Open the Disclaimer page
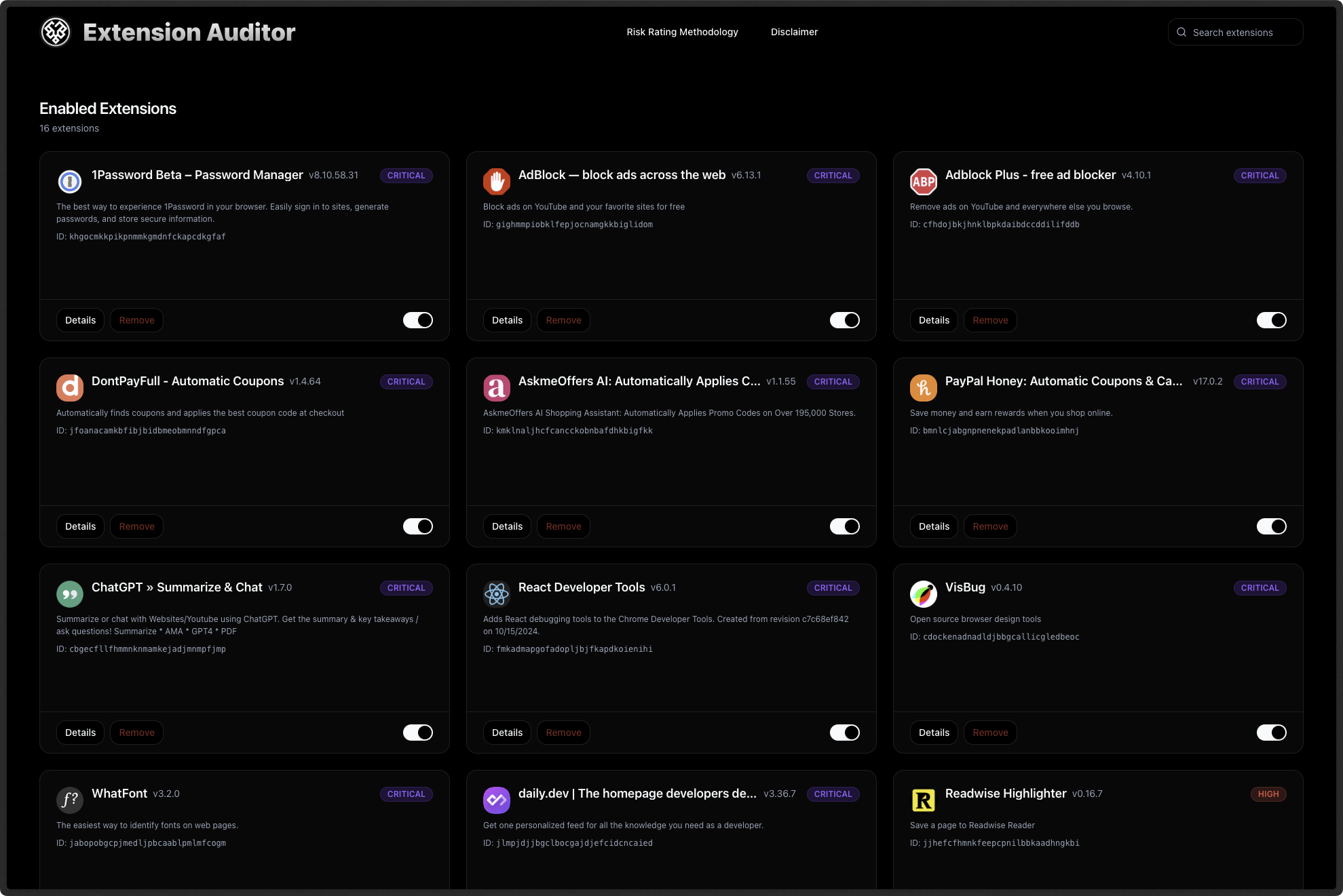The height and width of the screenshot is (896, 1343). pyautogui.click(x=794, y=32)
